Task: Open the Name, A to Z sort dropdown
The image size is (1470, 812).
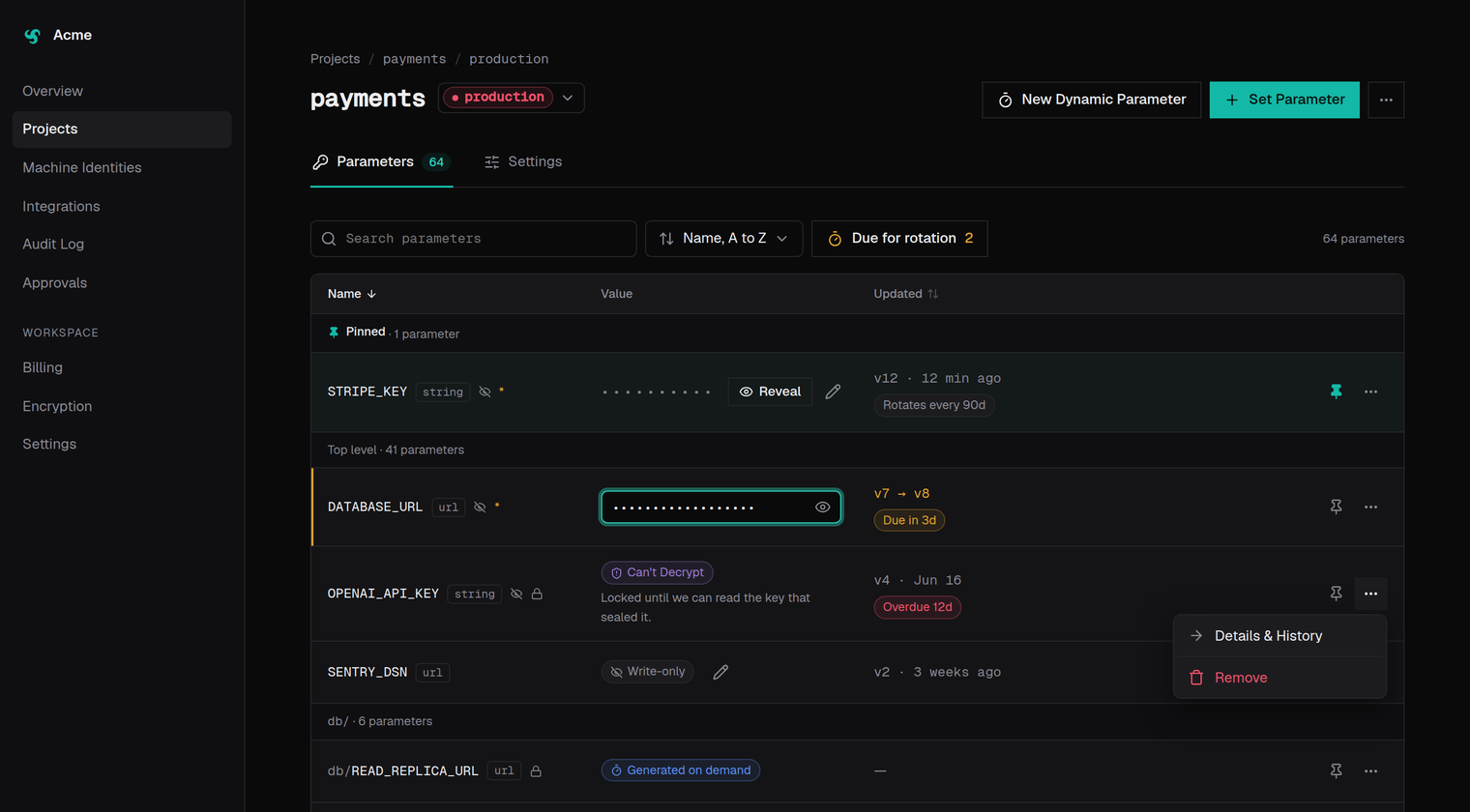Action: pos(723,239)
